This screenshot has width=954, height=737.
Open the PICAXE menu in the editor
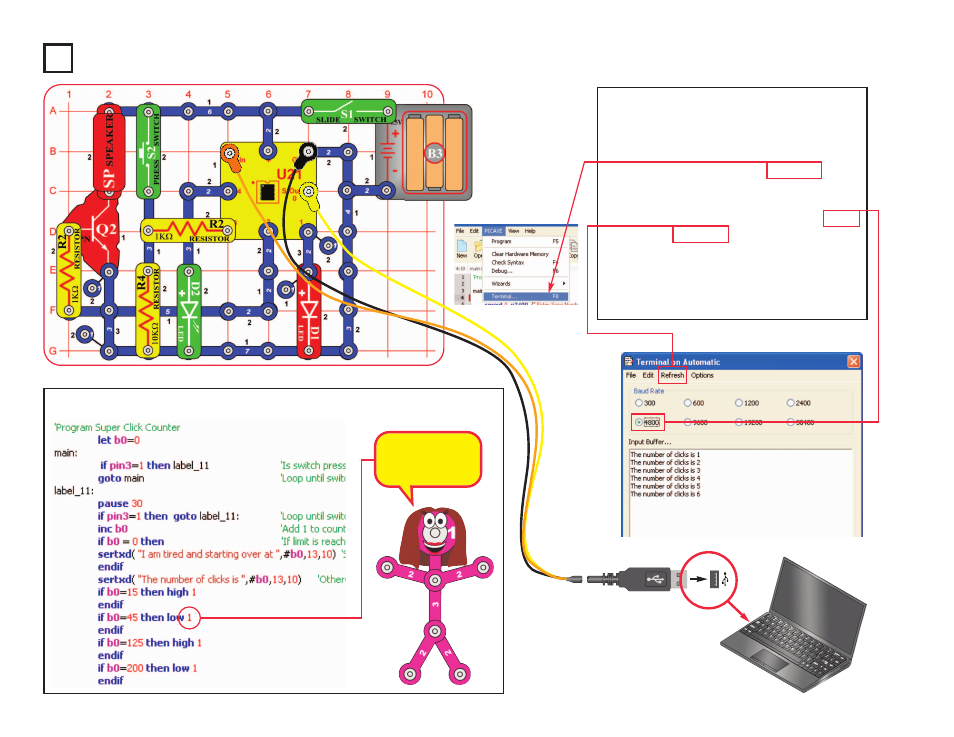point(493,231)
